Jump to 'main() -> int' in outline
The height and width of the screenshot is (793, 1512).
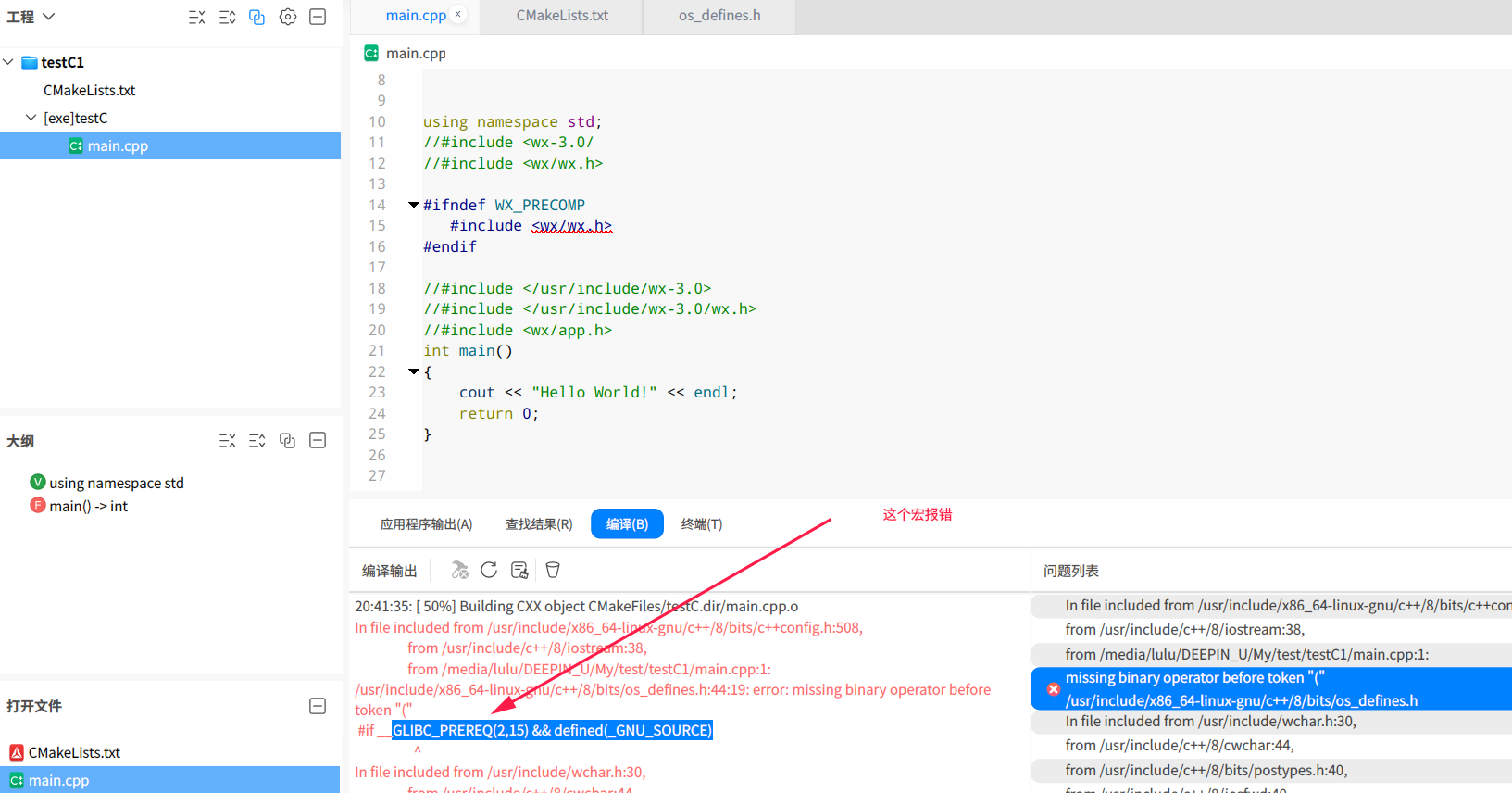pyautogui.click(x=89, y=506)
